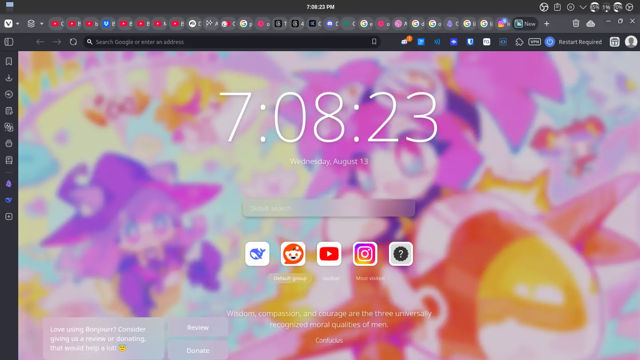
Task: Expand the system tray chevron
Action: pos(583,7)
